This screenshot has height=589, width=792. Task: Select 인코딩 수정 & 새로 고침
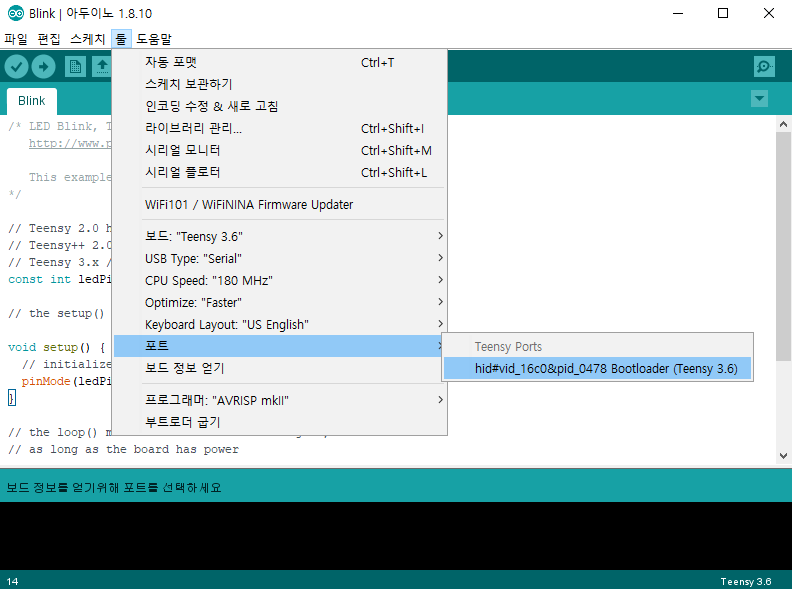(x=280, y=106)
